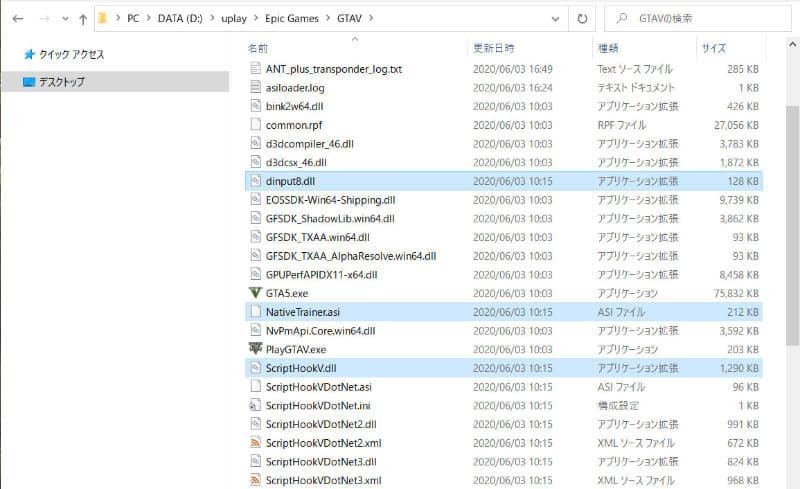Image resolution: width=800 pixels, height=489 pixels.
Task: Expand chevron between PC and DATA (D:)
Action: [149, 18]
